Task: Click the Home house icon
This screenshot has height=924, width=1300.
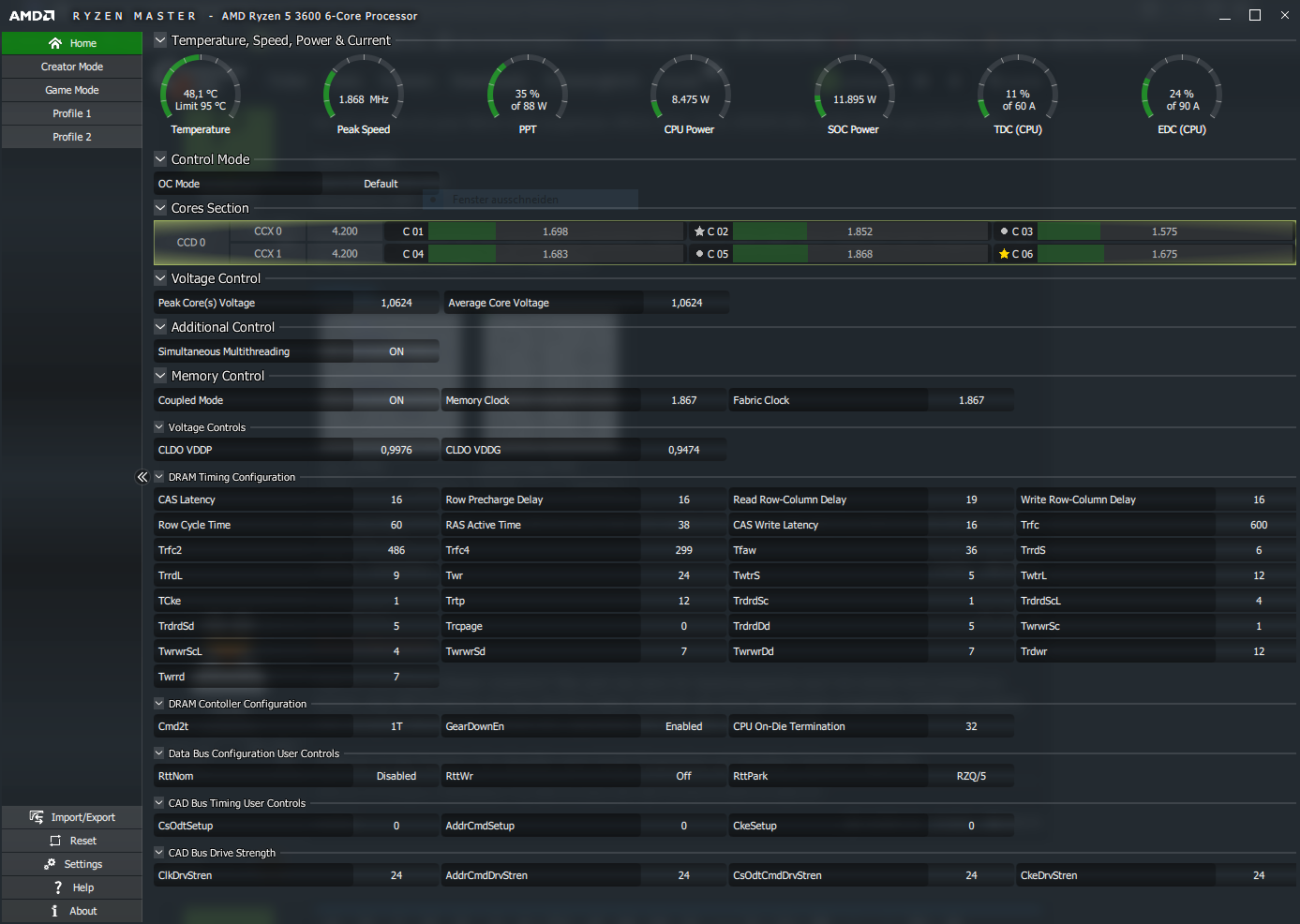Action: tap(55, 43)
